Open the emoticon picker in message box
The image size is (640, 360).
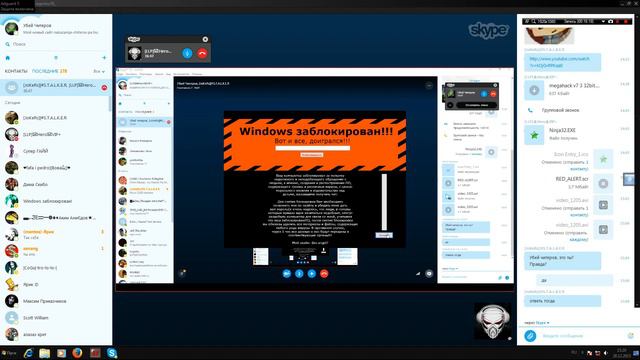pos(631,336)
